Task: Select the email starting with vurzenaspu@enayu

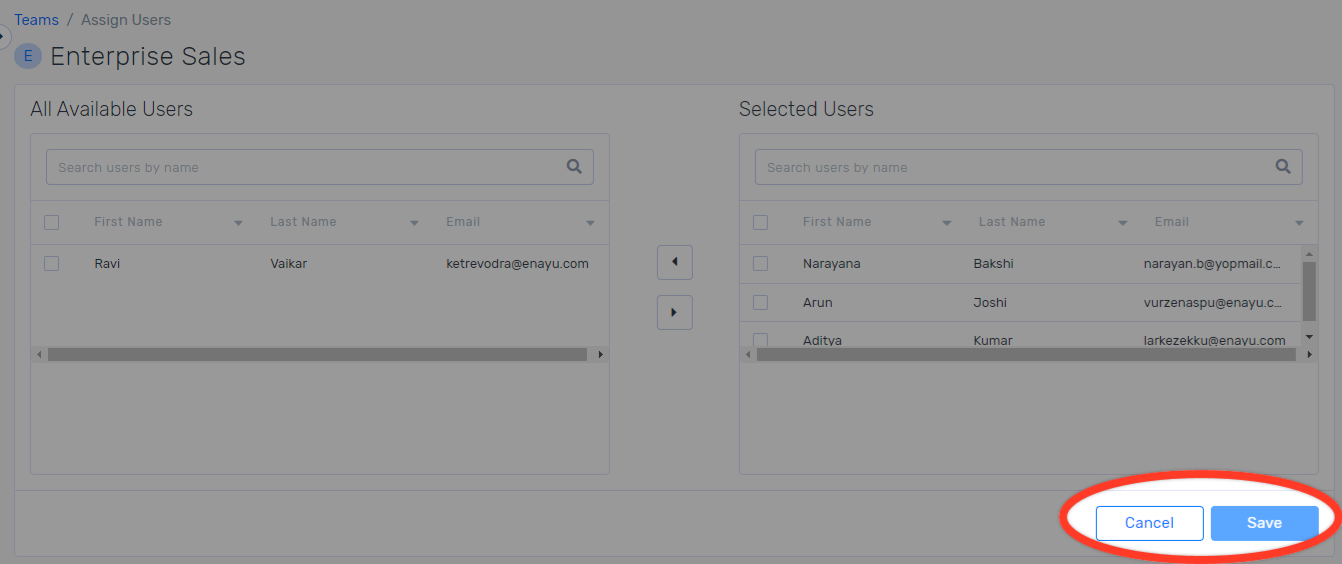Action: click(1213, 302)
